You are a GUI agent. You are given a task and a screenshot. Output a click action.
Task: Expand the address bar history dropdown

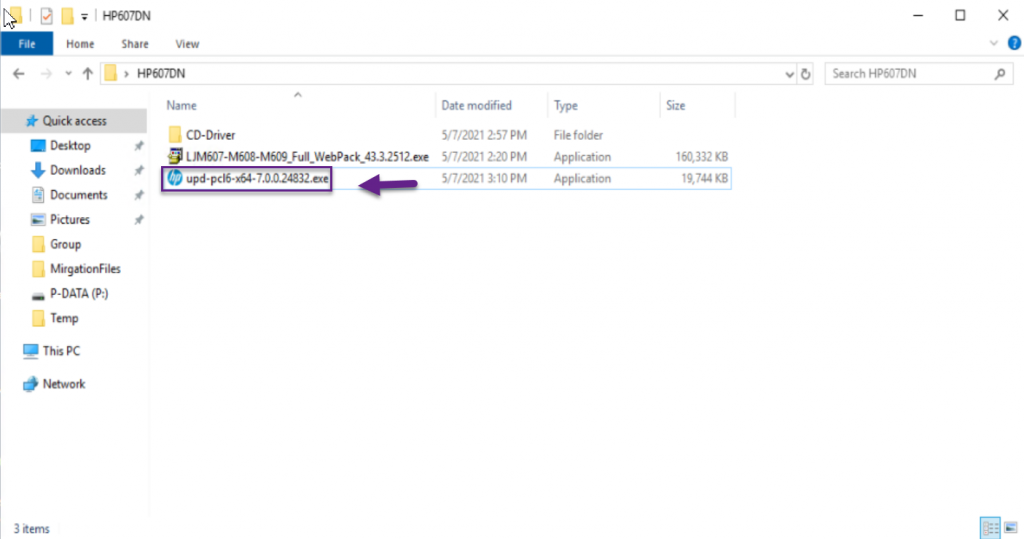pos(790,74)
